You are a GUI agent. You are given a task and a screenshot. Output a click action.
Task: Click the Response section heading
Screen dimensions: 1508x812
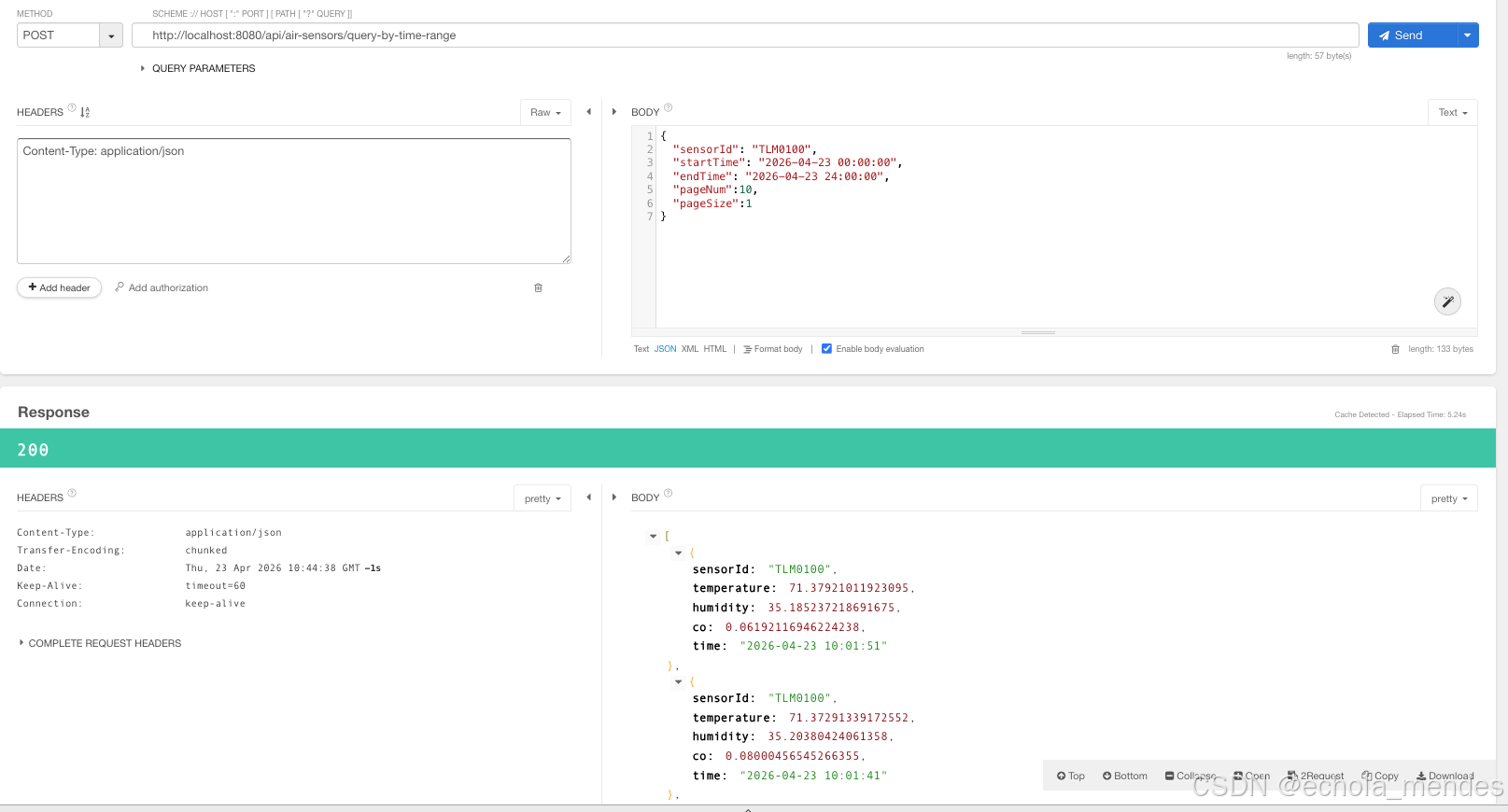point(53,413)
